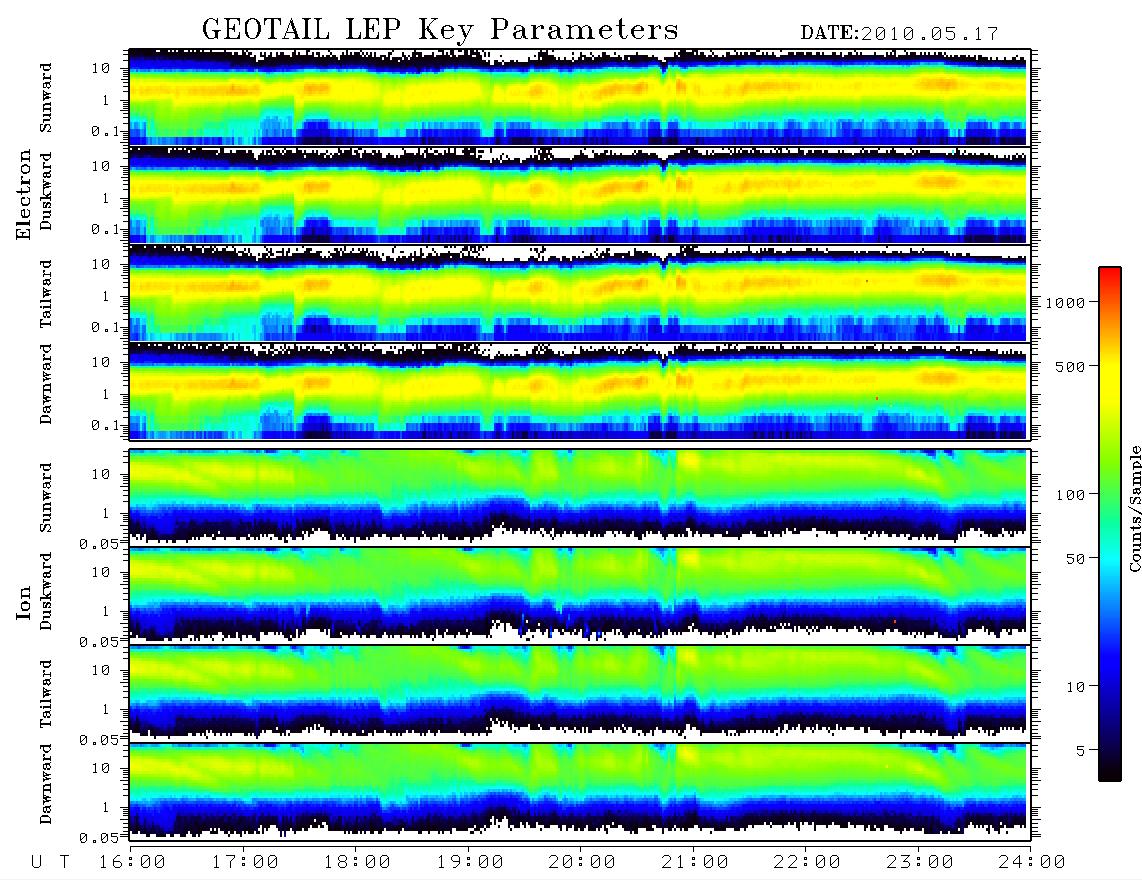The width and height of the screenshot is (1142, 880).
Task: Select the Ion 'Dawnward' panel label
Action: pyautogui.click(x=46, y=784)
